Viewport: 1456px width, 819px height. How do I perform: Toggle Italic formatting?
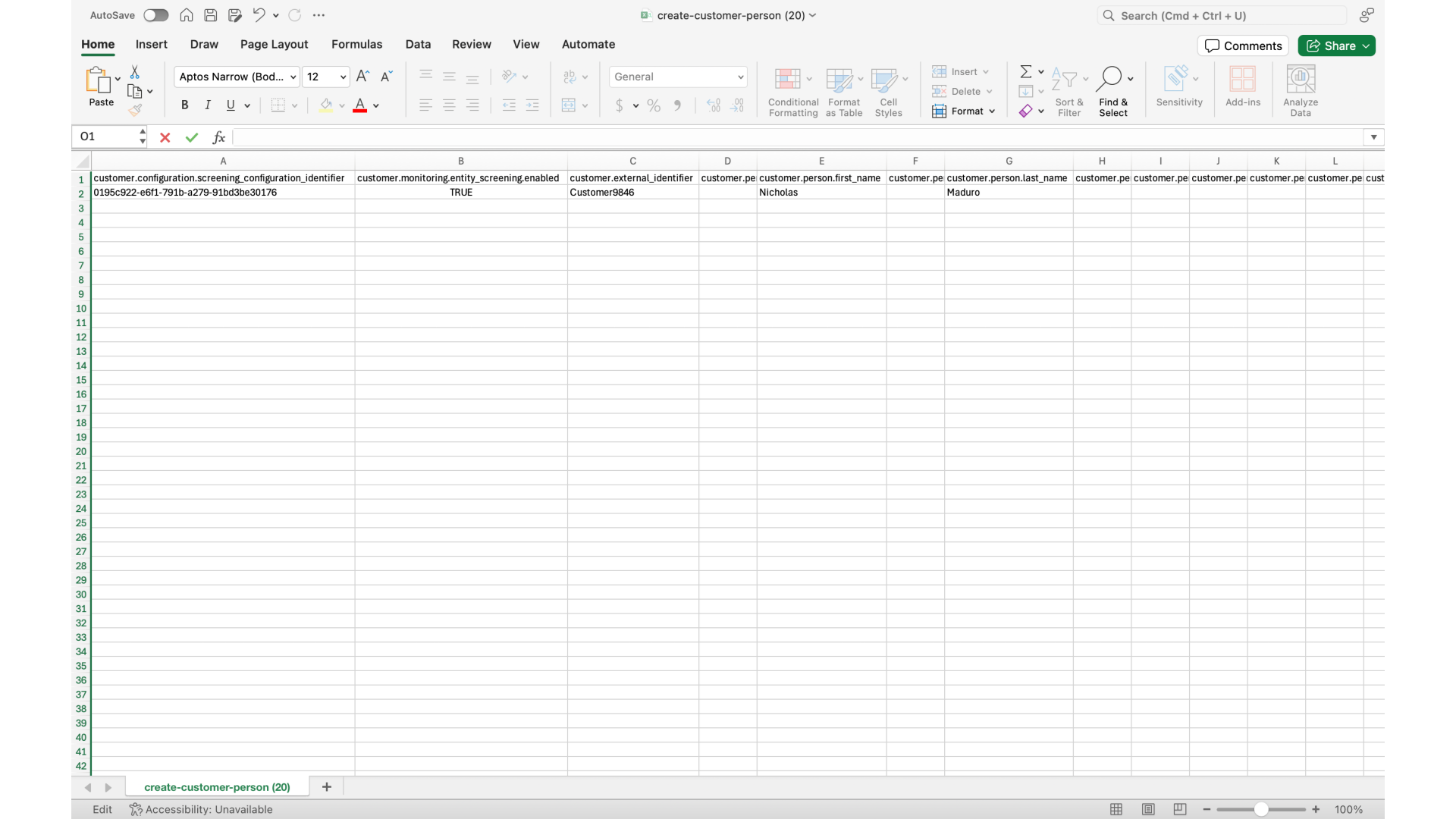pyautogui.click(x=207, y=105)
